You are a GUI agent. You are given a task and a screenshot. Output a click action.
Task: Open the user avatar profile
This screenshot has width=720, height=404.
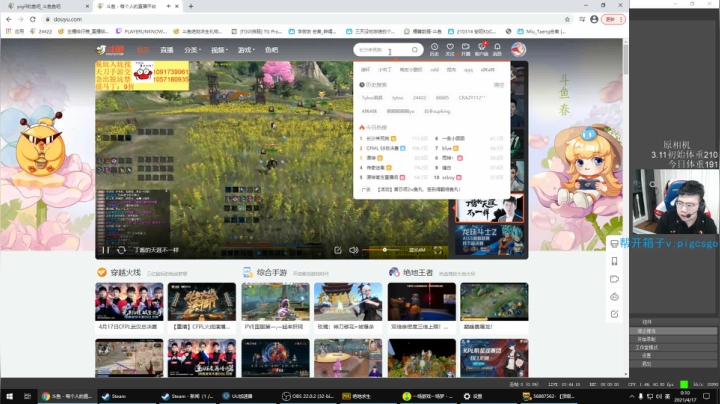518,49
